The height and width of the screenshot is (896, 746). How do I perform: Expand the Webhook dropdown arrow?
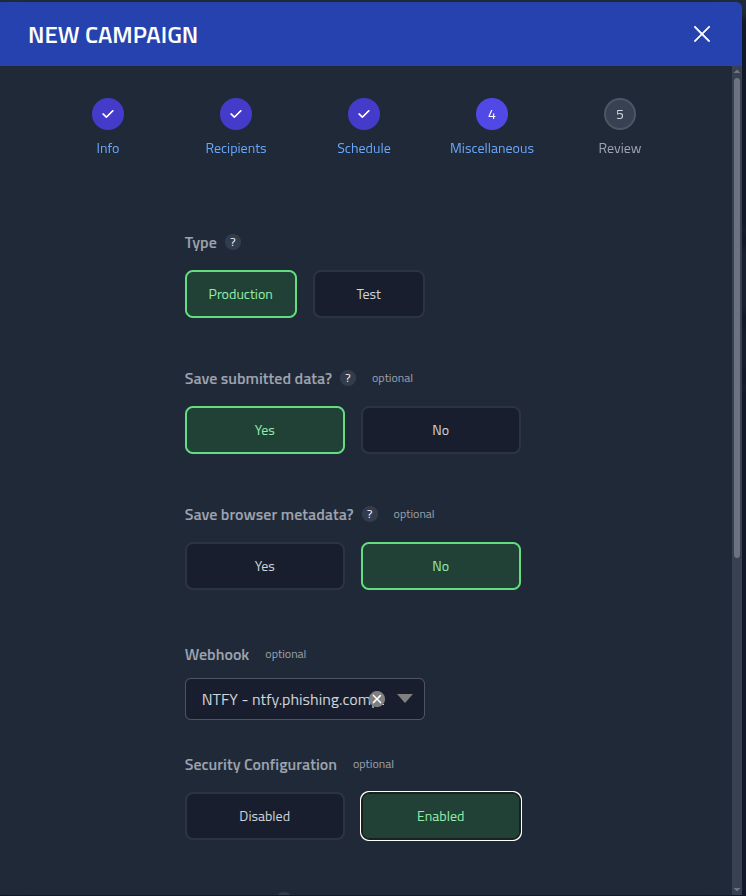point(404,699)
